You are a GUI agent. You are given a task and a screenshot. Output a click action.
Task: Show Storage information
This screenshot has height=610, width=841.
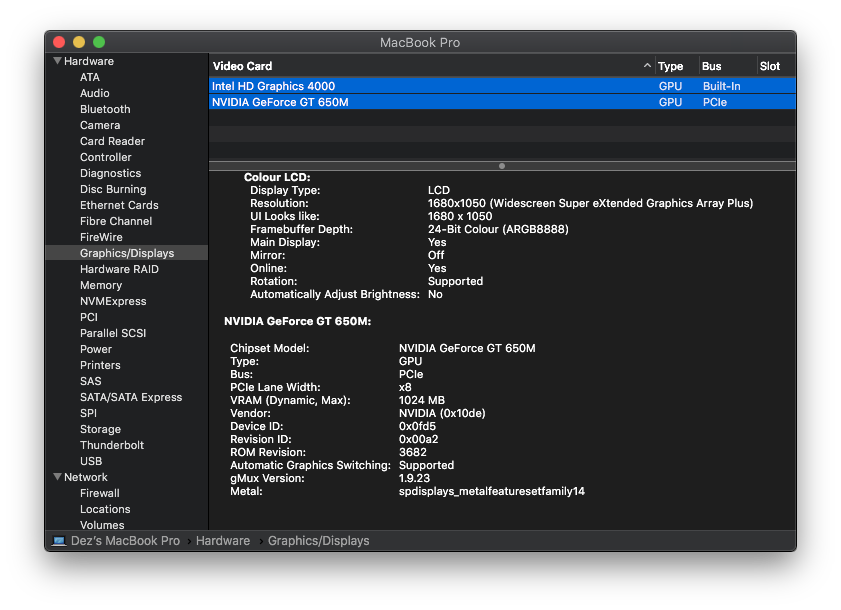[100, 430]
